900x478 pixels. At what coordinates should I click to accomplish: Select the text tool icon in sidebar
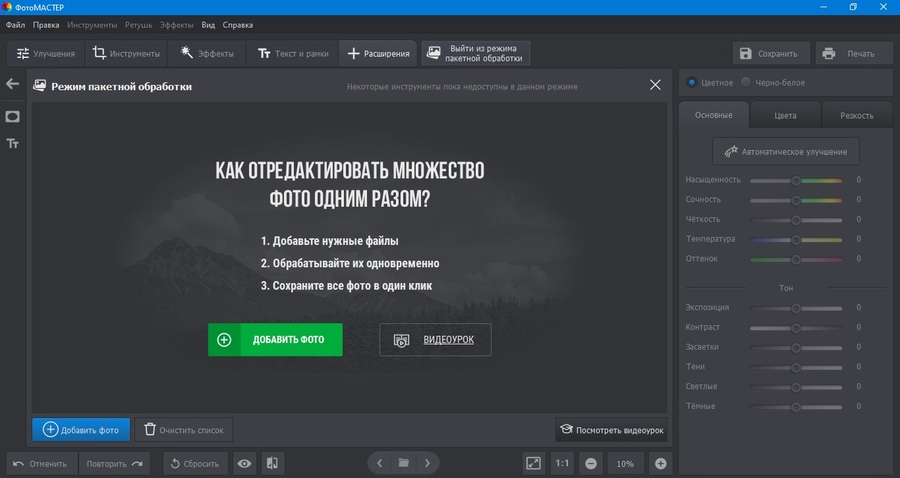tap(13, 143)
